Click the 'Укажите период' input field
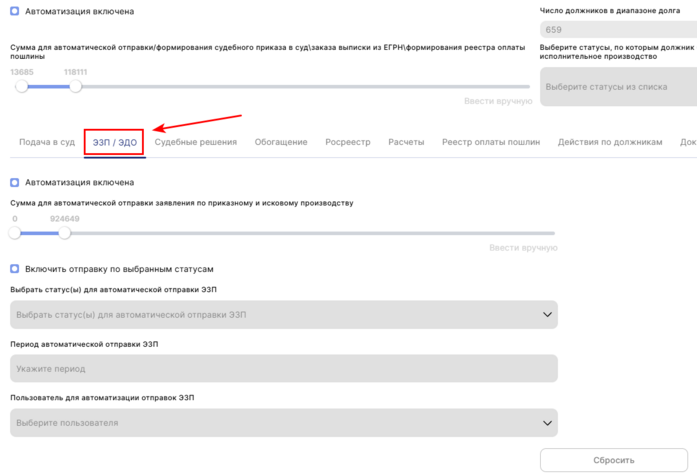The height and width of the screenshot is (475, 697). point(283,369)
